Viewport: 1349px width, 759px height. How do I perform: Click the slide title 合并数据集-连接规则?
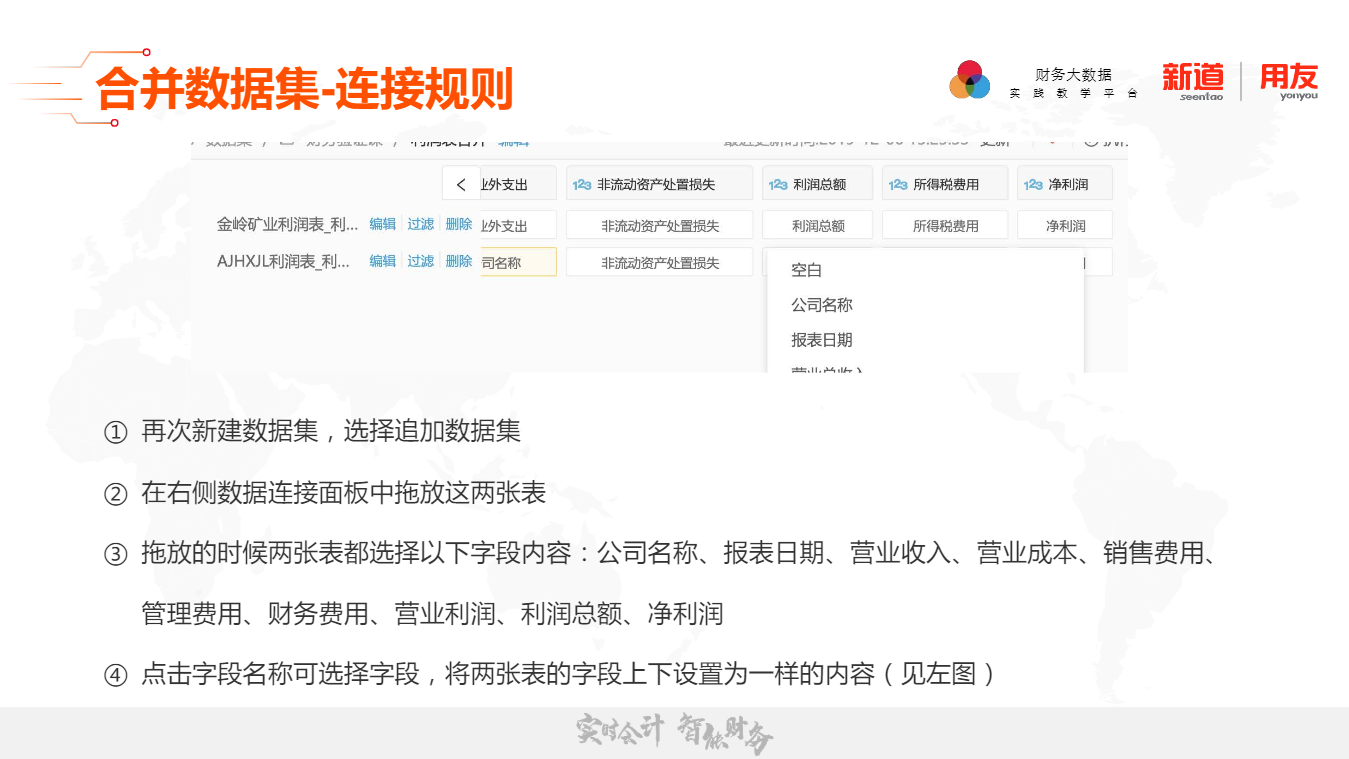coord(305,89)
